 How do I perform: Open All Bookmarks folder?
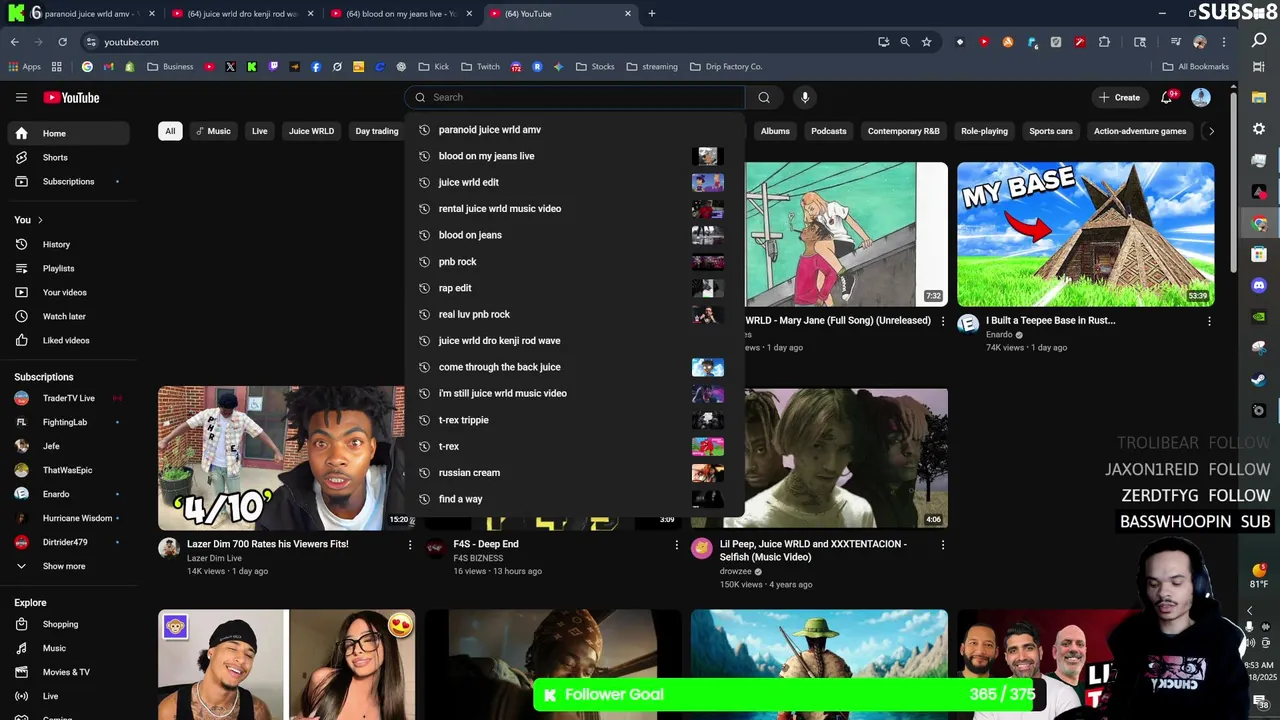click(1196, 67)
